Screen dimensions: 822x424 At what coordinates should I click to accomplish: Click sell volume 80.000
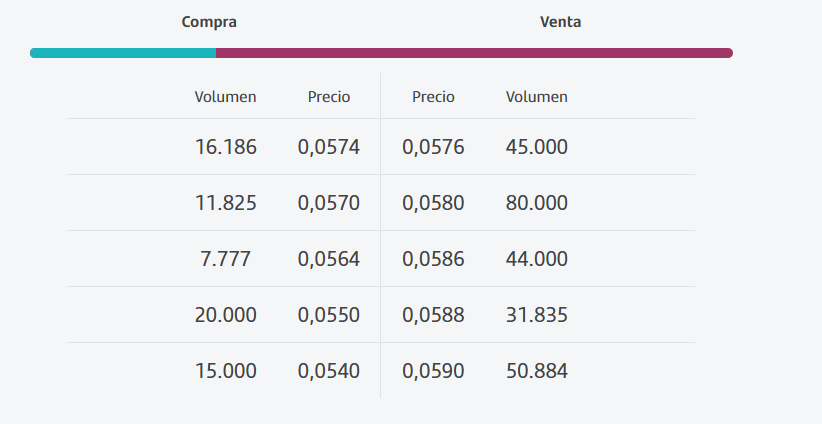point(537,203)
